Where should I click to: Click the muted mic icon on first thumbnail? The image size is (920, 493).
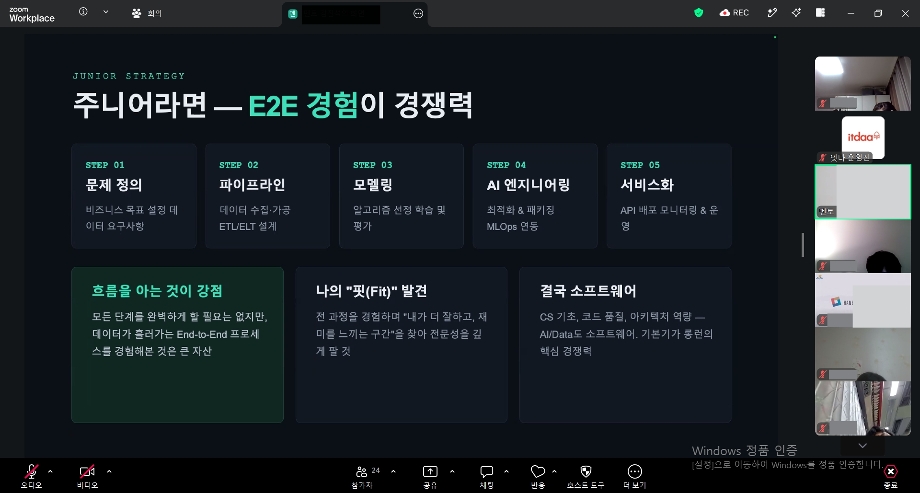pyautogui.click(x=823, y=104)
